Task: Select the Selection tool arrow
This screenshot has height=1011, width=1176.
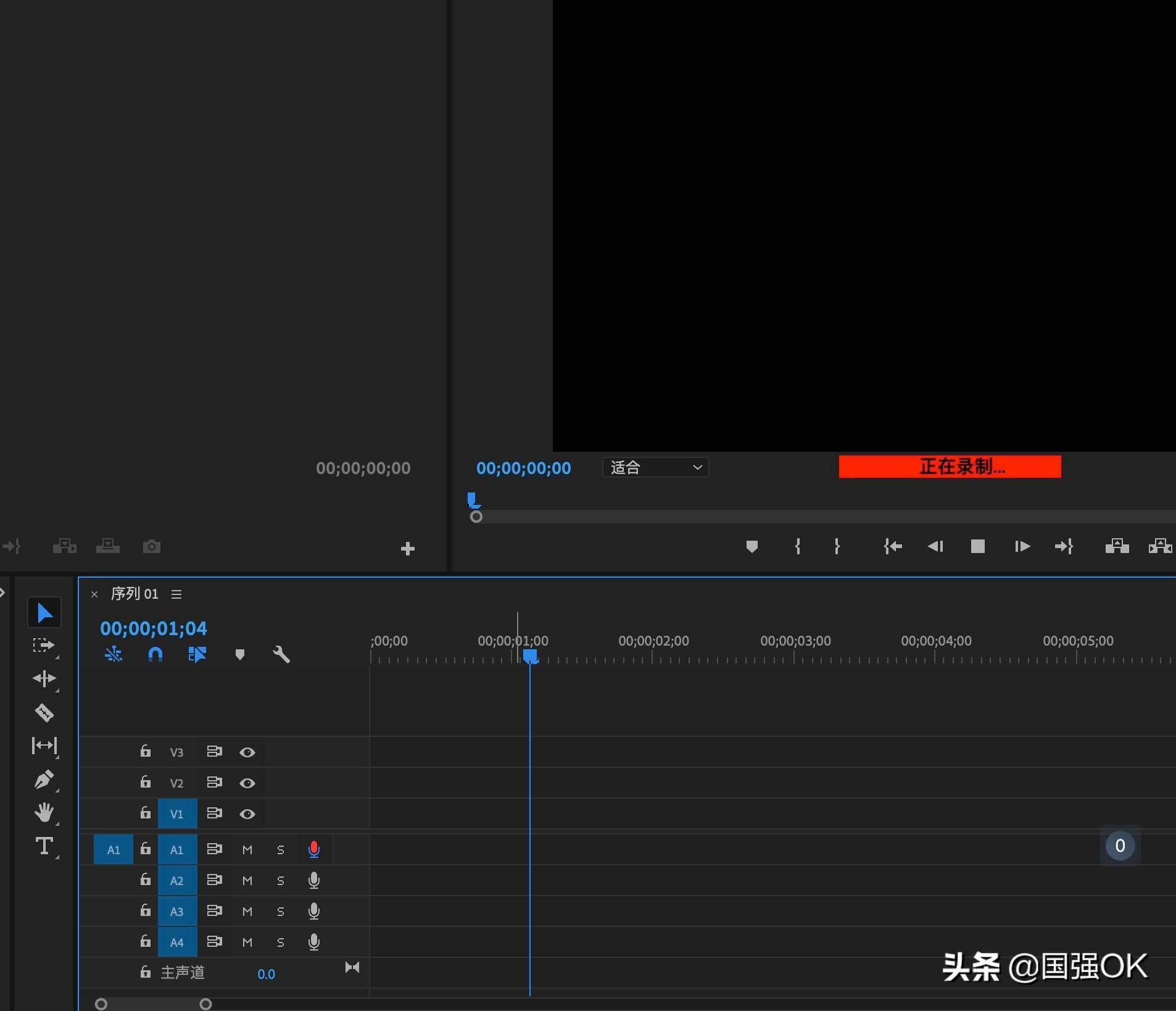Action: coord(44,612)
